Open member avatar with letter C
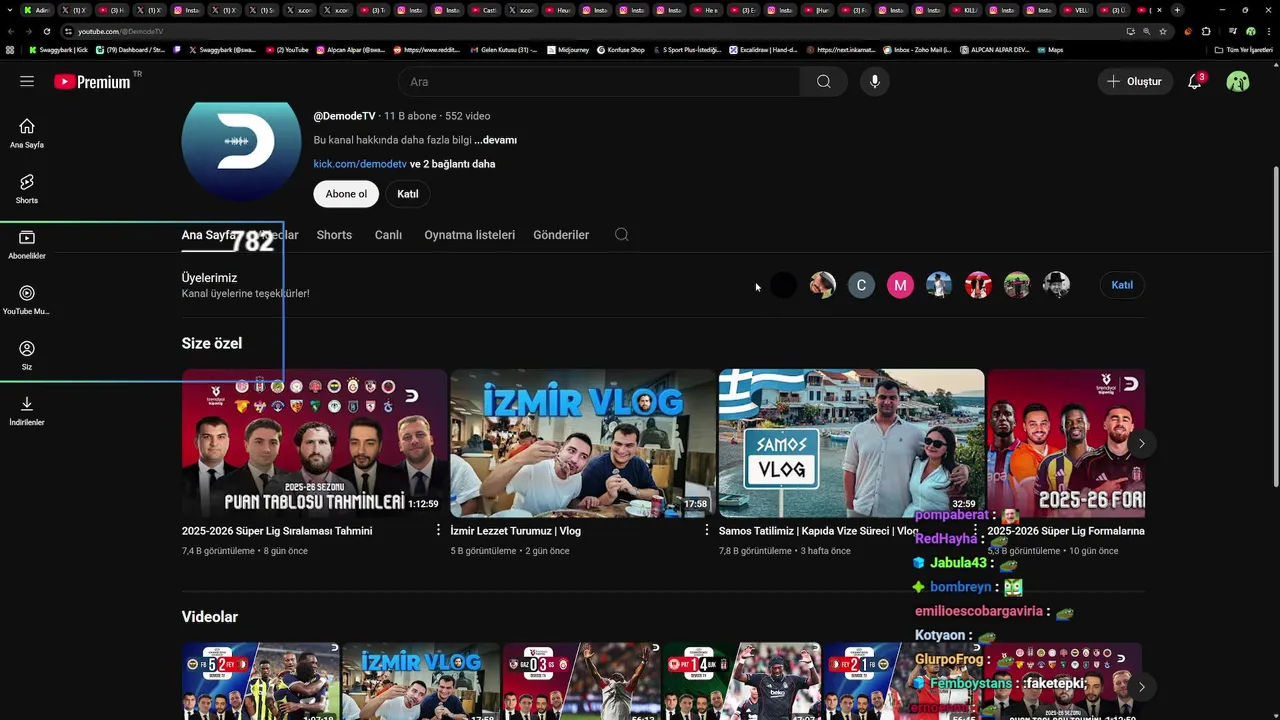 click(x=861, y=285)
